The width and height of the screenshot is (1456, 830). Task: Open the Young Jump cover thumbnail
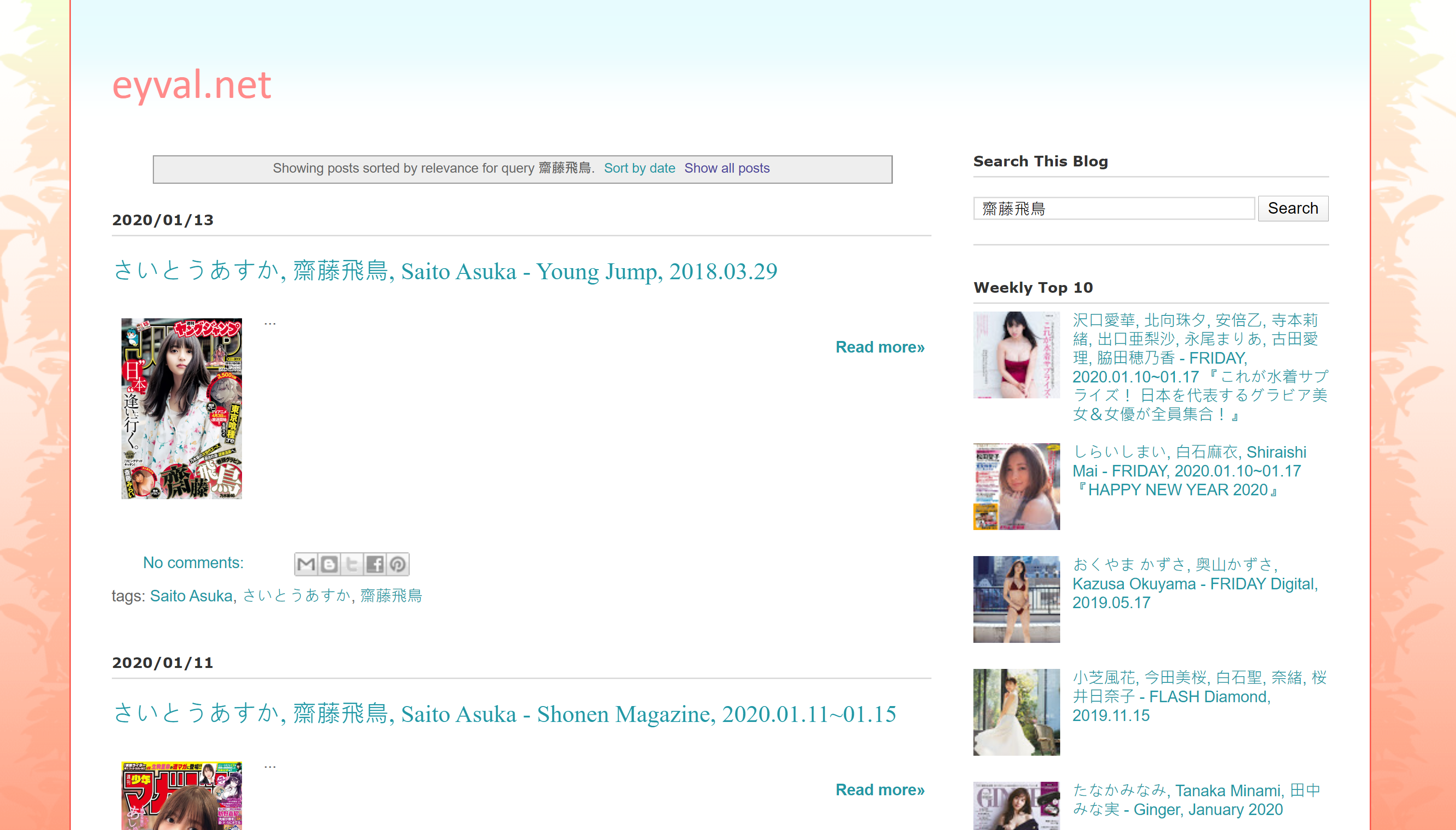click(182, 408)
